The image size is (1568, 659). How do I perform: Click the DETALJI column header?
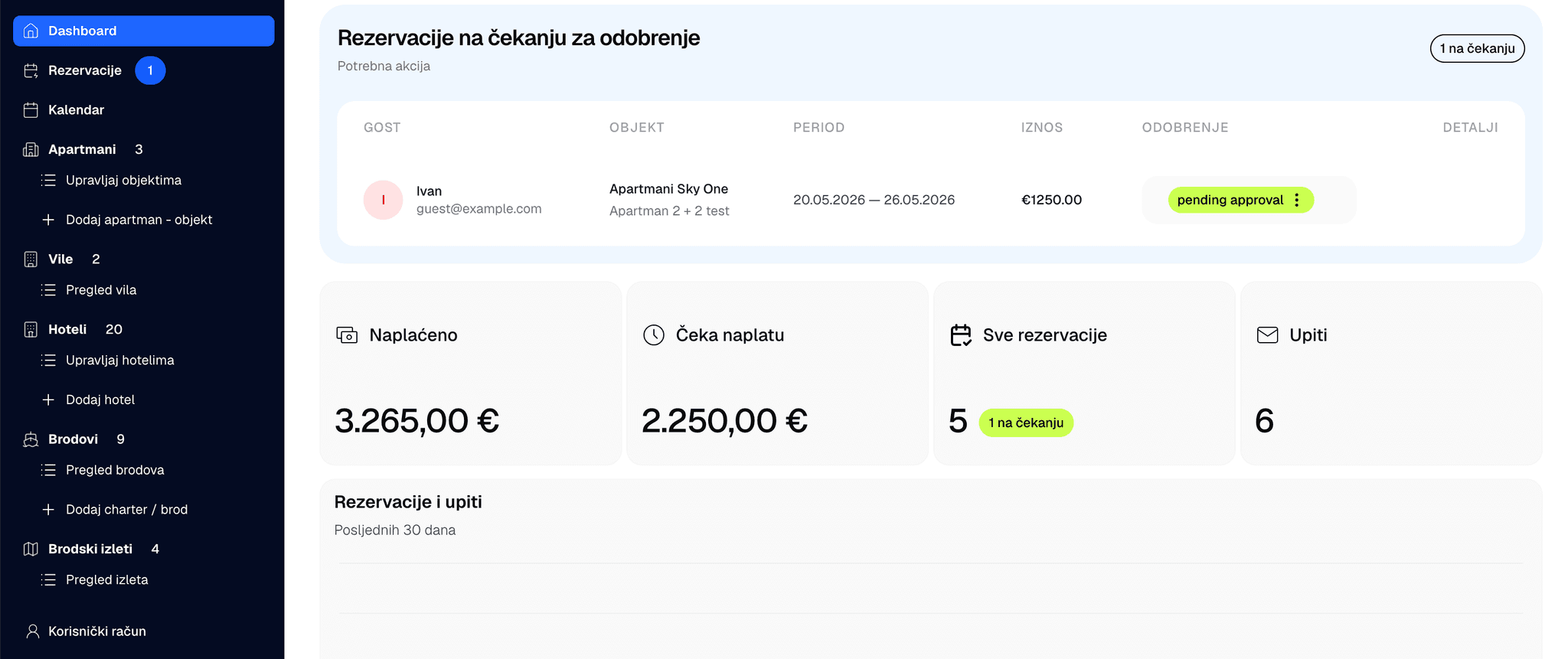(1470, 127)
